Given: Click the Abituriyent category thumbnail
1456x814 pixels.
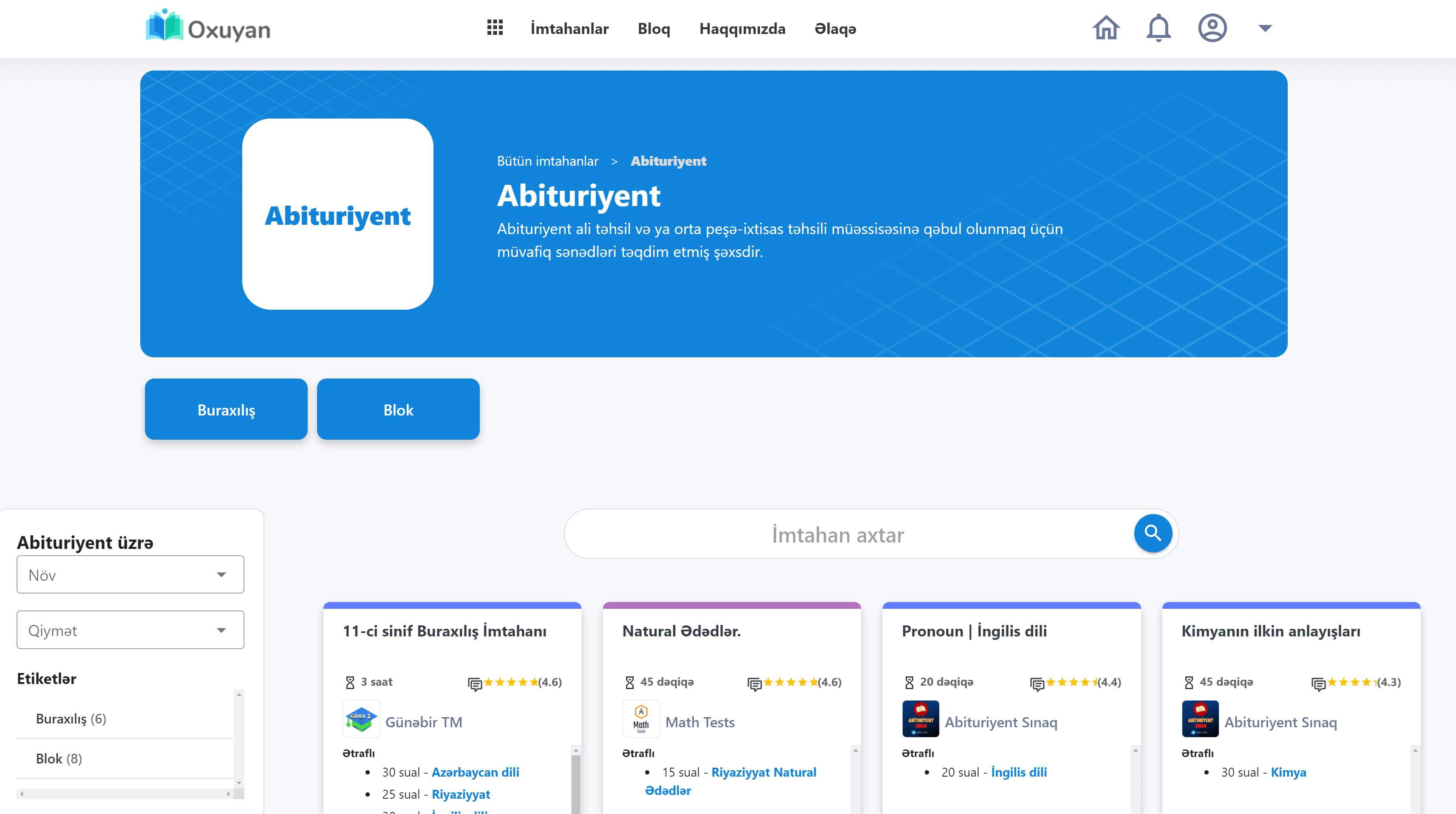Looking at the screenshot, I should pos(337,214).
